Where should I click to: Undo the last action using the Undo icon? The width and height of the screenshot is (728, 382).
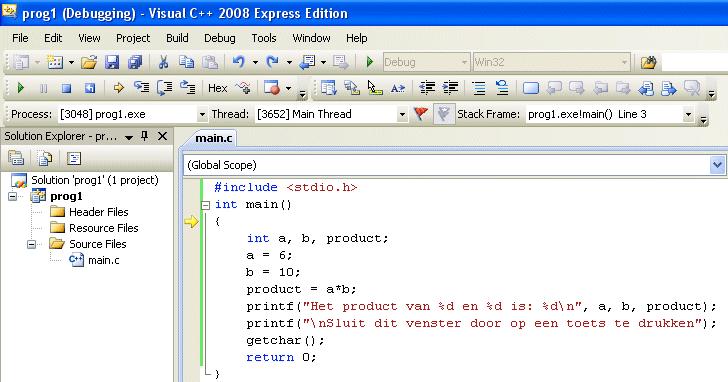(x=239, y=62)
